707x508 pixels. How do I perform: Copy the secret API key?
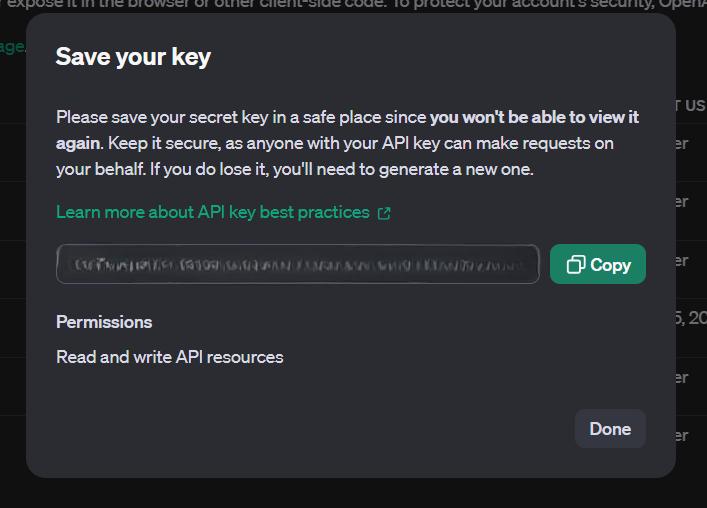(x=598, y=265)
